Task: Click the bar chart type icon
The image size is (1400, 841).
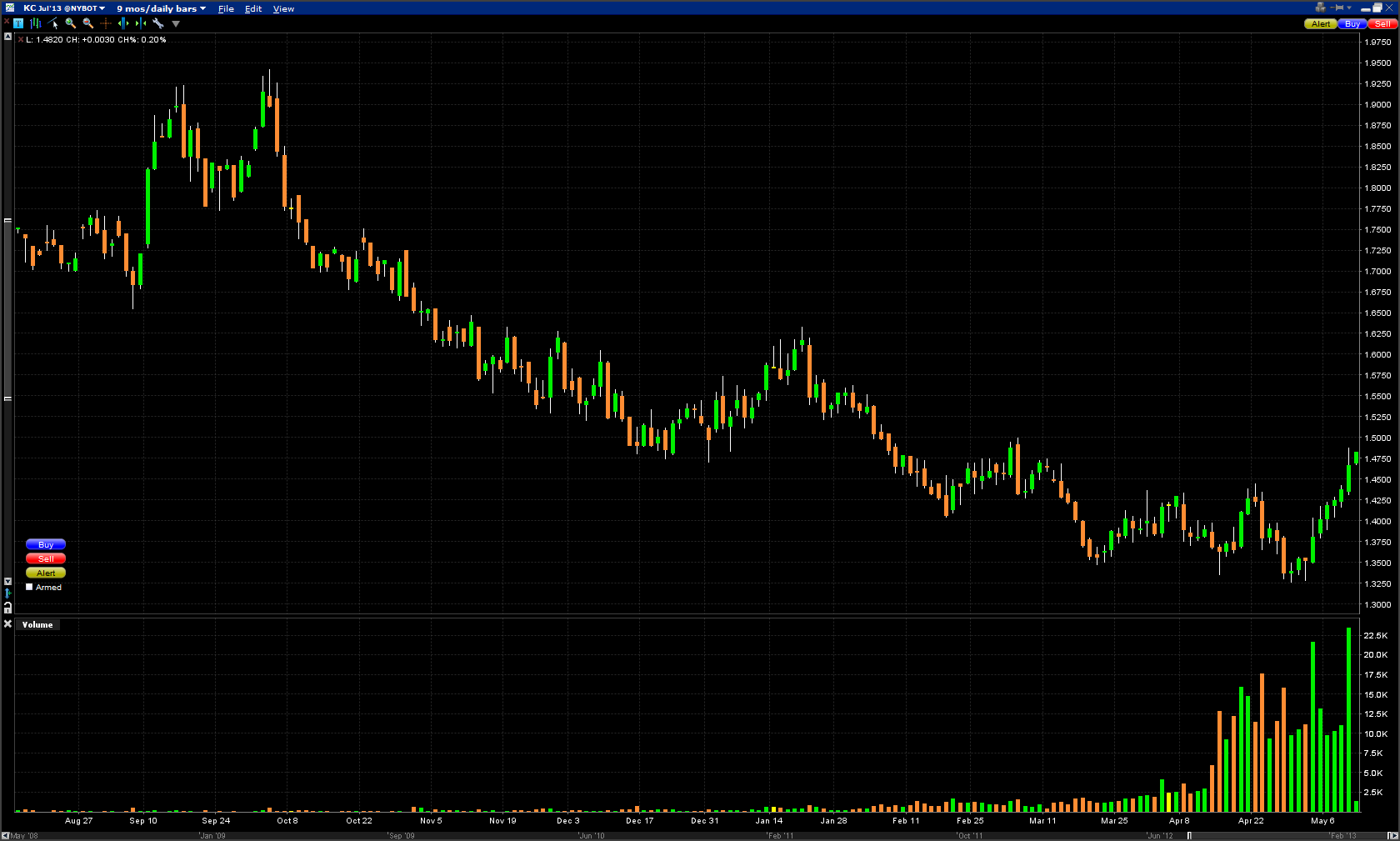Action: point(36,23)
